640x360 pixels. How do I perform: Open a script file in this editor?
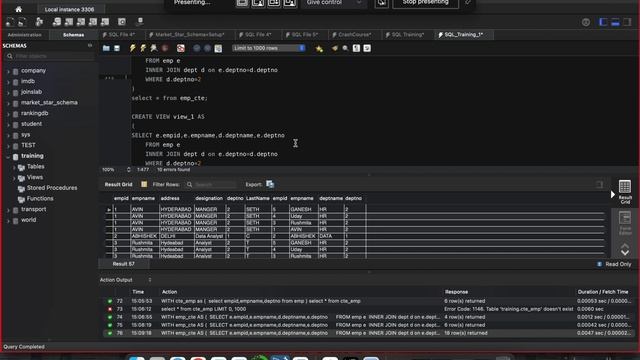pos(106,48)
